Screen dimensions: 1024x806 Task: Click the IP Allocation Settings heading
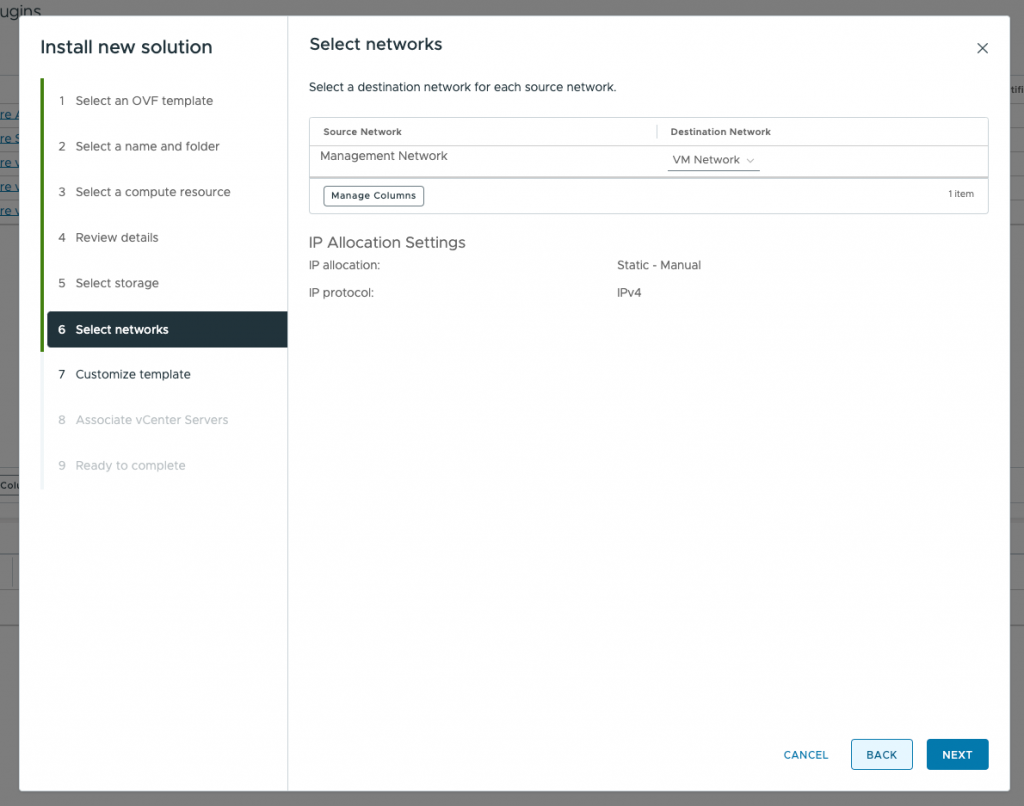pyautogui.click(x=387, y=242)
